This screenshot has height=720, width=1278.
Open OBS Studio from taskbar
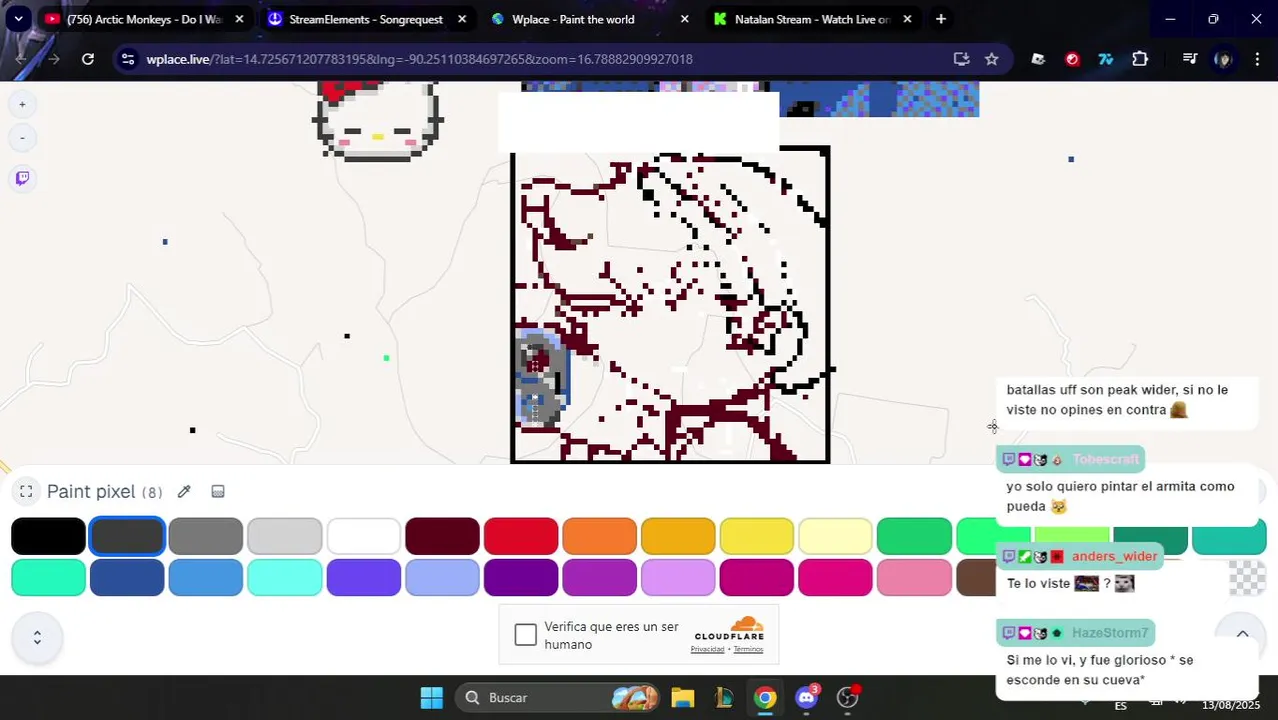[x=848, y=698]
